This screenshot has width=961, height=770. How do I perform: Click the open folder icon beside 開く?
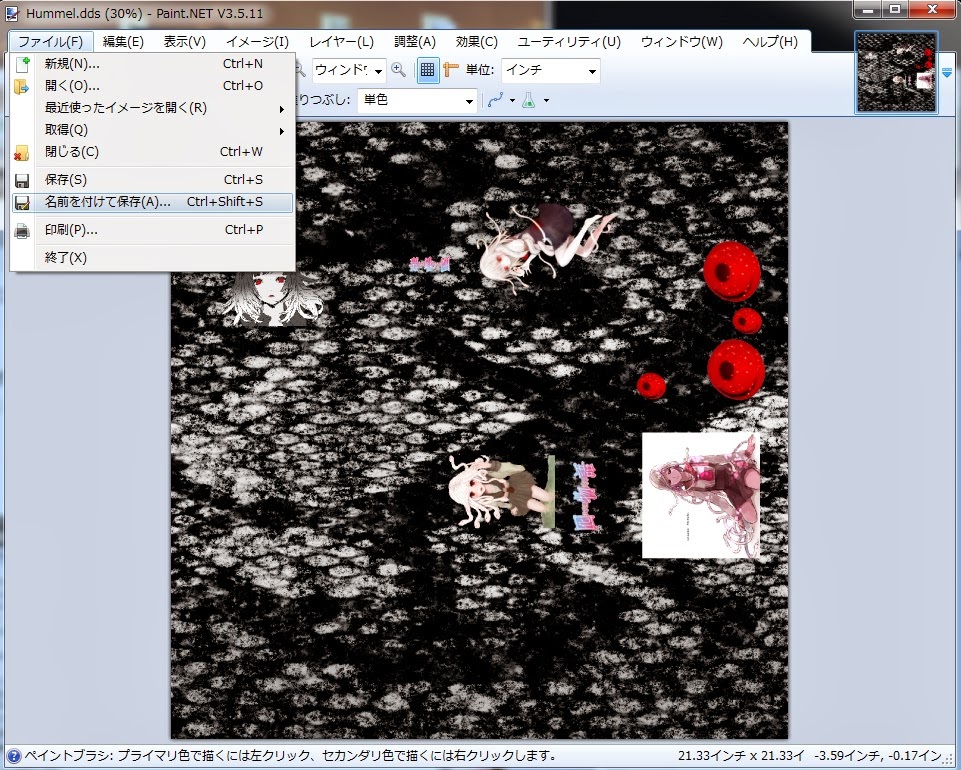[22, 86]
